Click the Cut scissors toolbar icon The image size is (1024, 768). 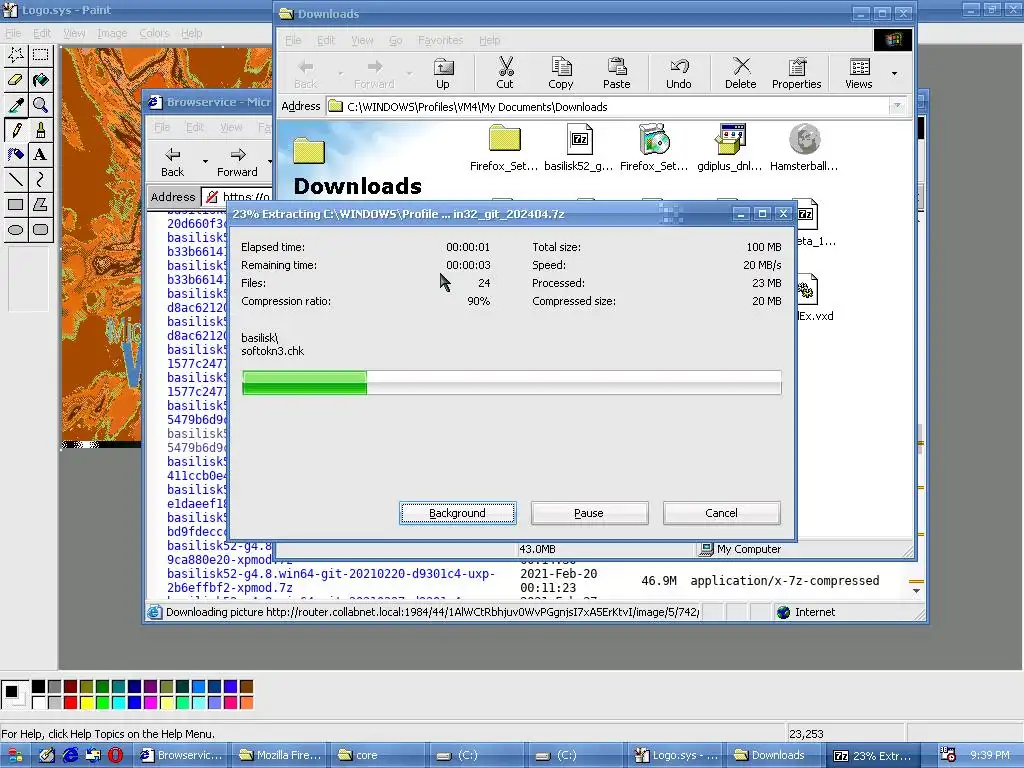point(505,73)
